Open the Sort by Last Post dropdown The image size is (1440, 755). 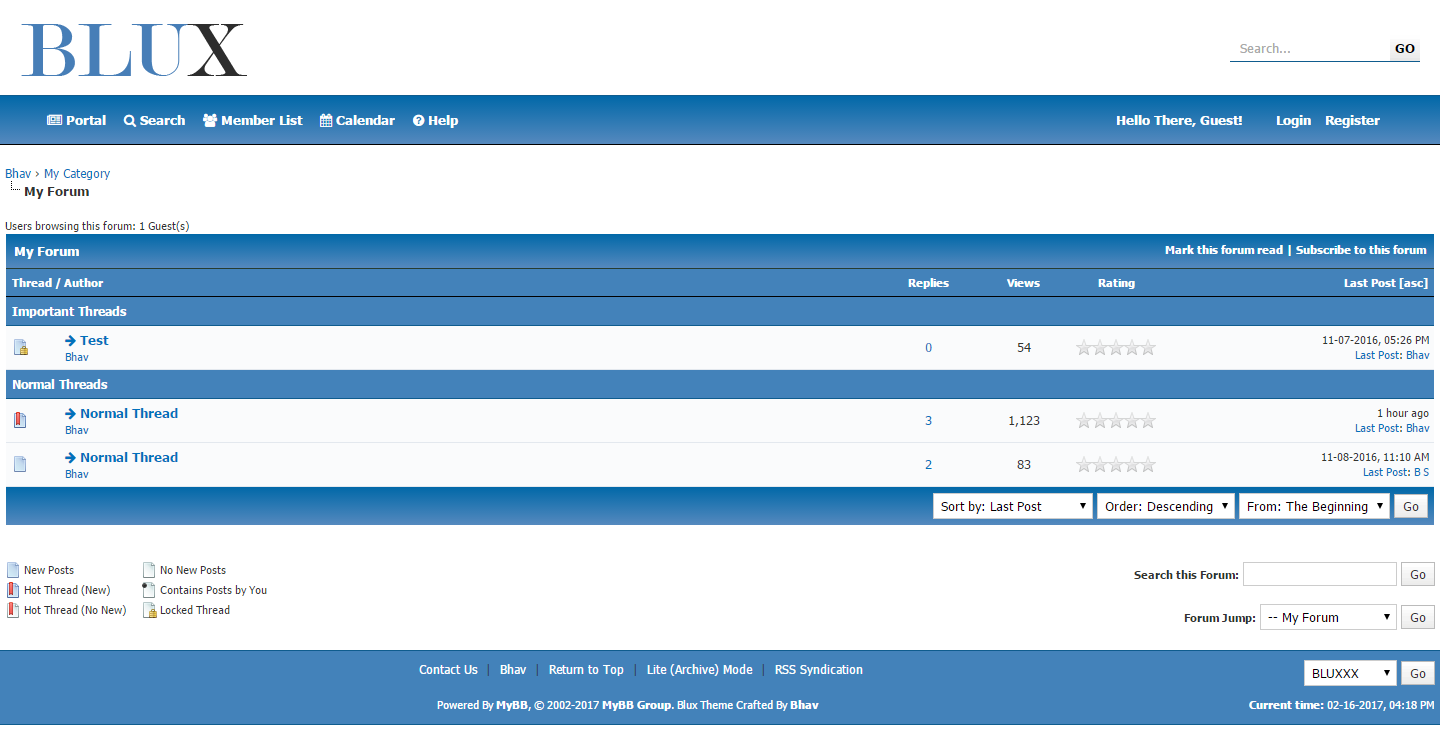(x=1013, y=507)
